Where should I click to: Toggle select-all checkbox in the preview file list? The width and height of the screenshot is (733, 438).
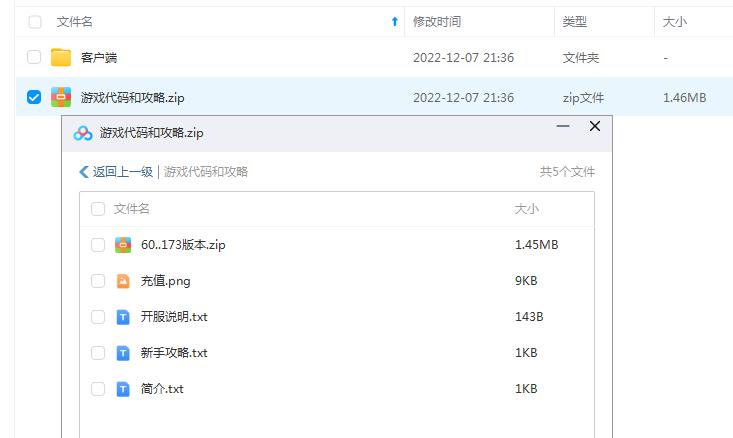click(x=98, y=209)
